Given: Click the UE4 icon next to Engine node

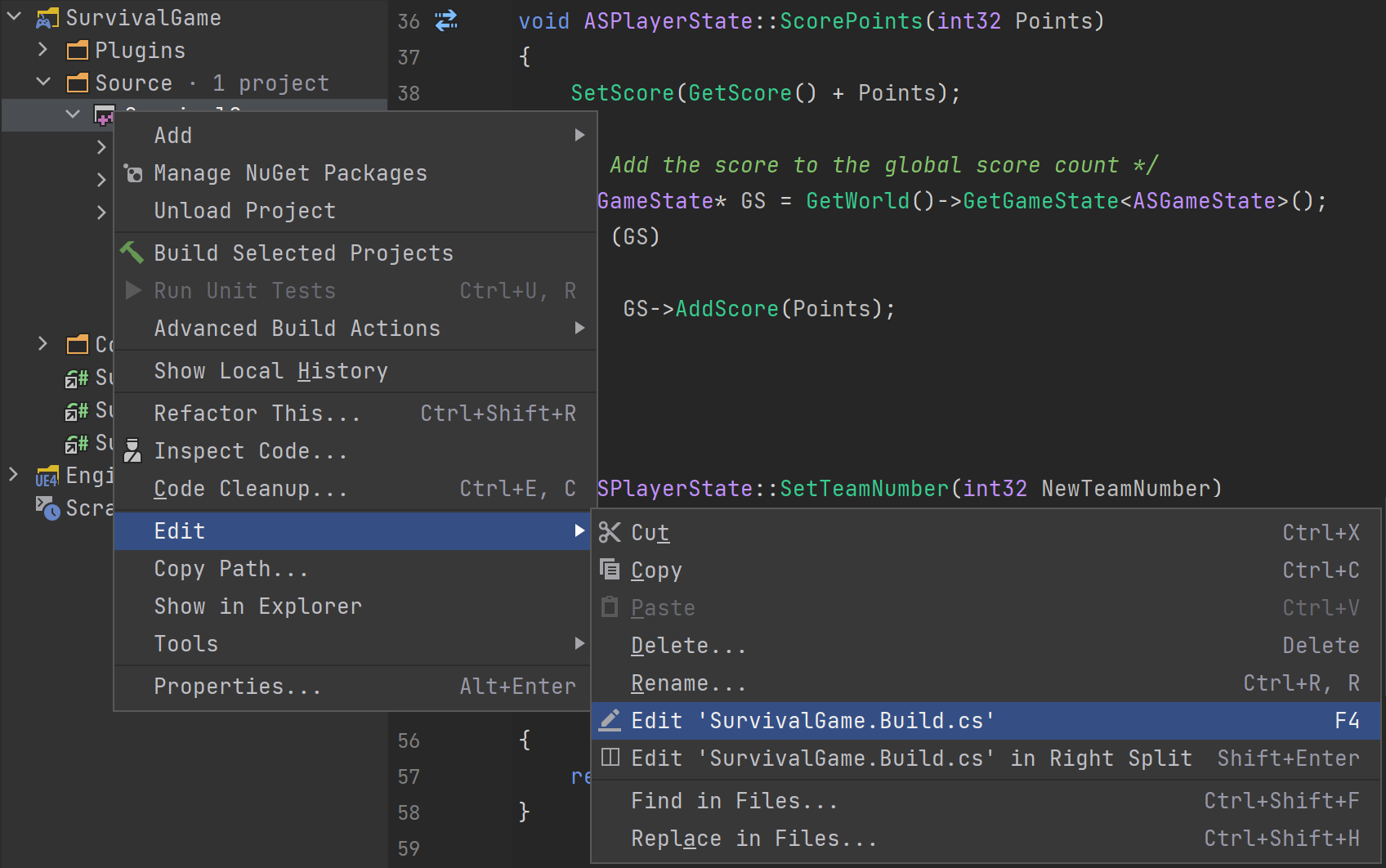Looking at the screenshot, I should tap(47, 475).
